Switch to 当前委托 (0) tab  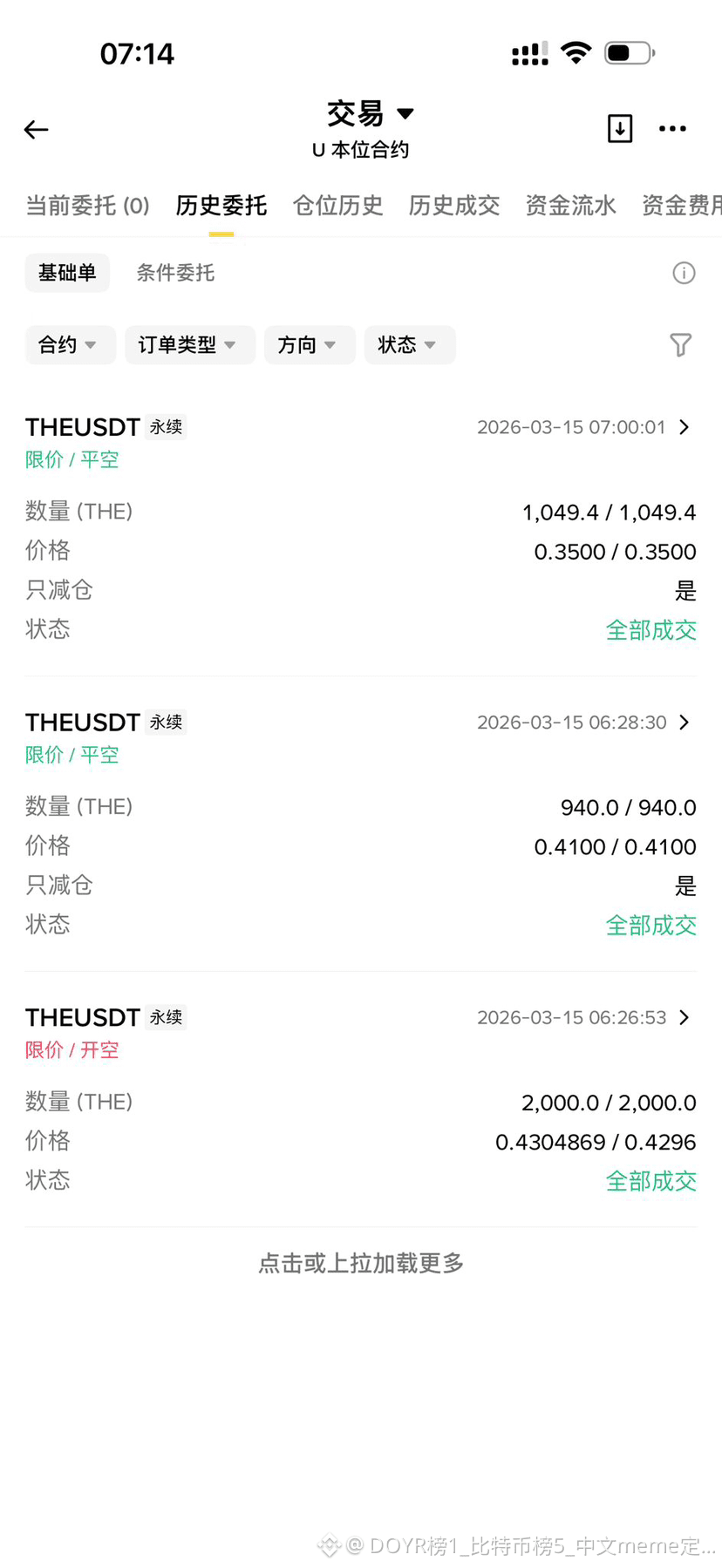click(x=87, y=206)
